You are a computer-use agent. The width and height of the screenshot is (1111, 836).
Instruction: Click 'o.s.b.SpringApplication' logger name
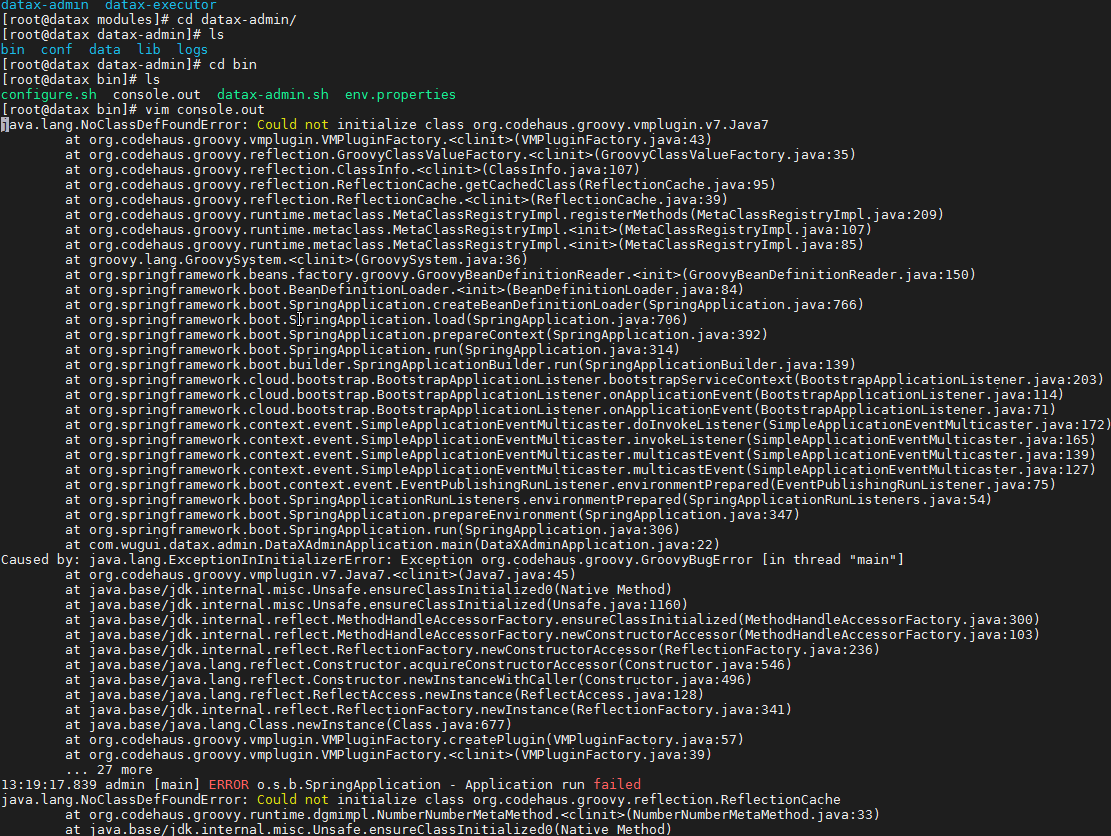click(x=349, y=785)
